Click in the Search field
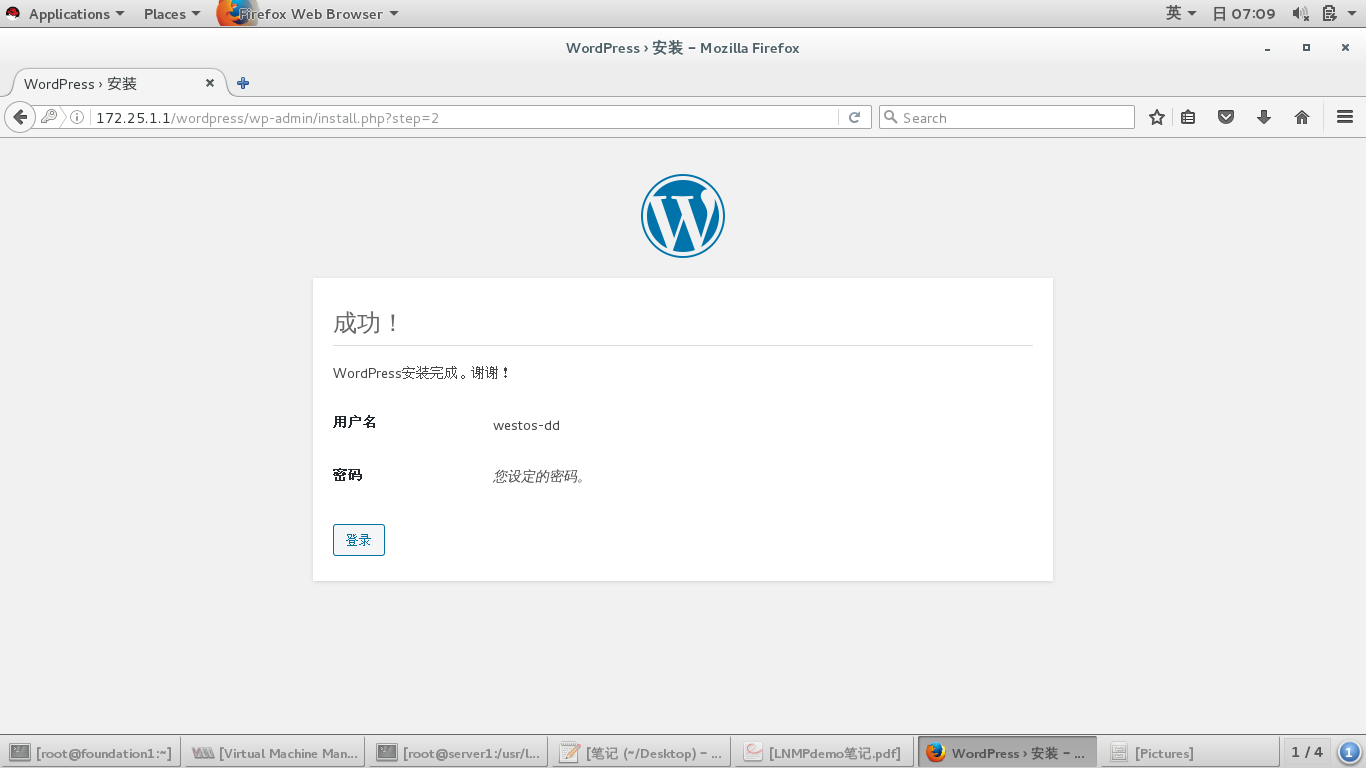 click(x=1007, y=117)
